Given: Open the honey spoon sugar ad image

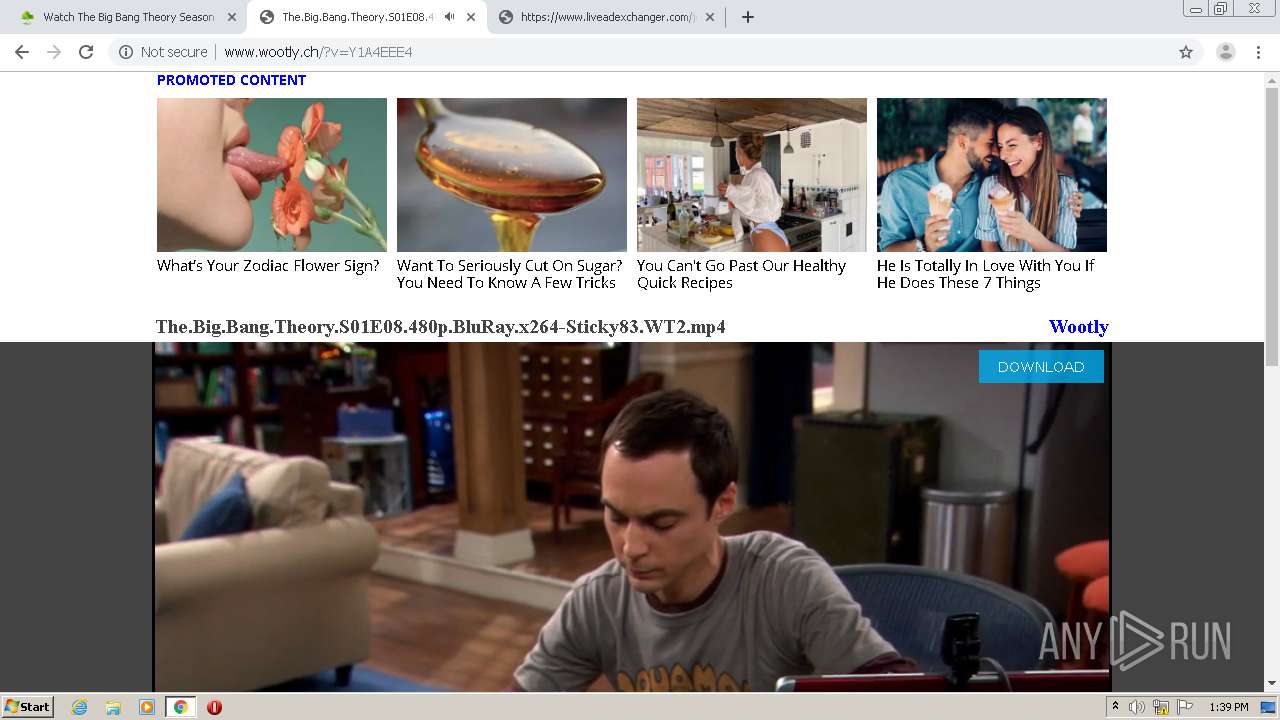Looking at the screenshot, I should tap(512, 175).
